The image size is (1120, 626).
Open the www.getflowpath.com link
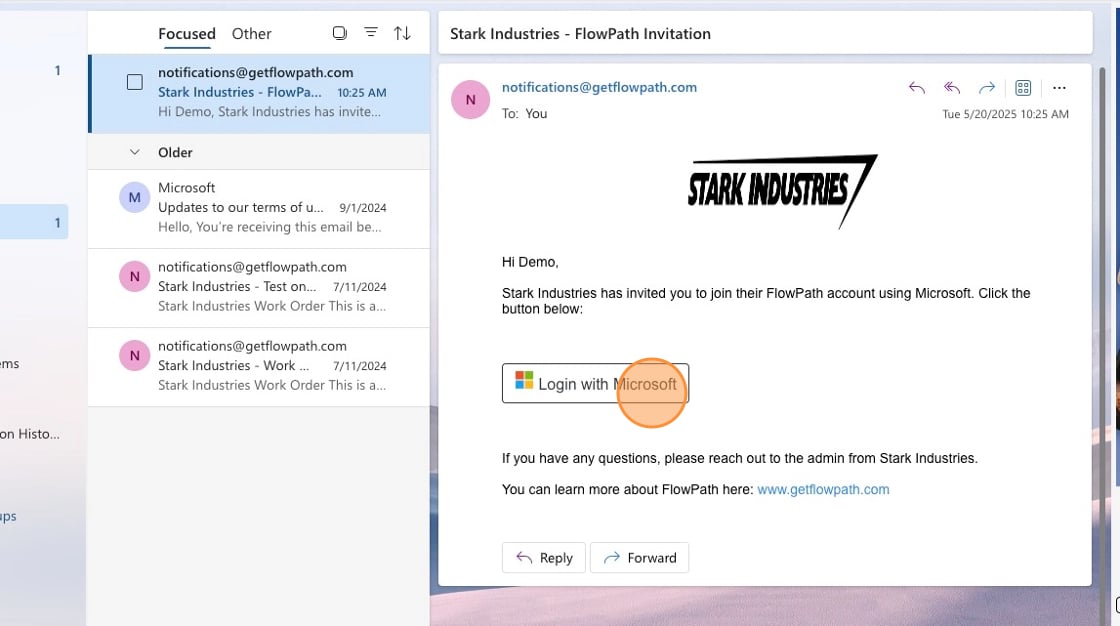[x=823, y=490]
